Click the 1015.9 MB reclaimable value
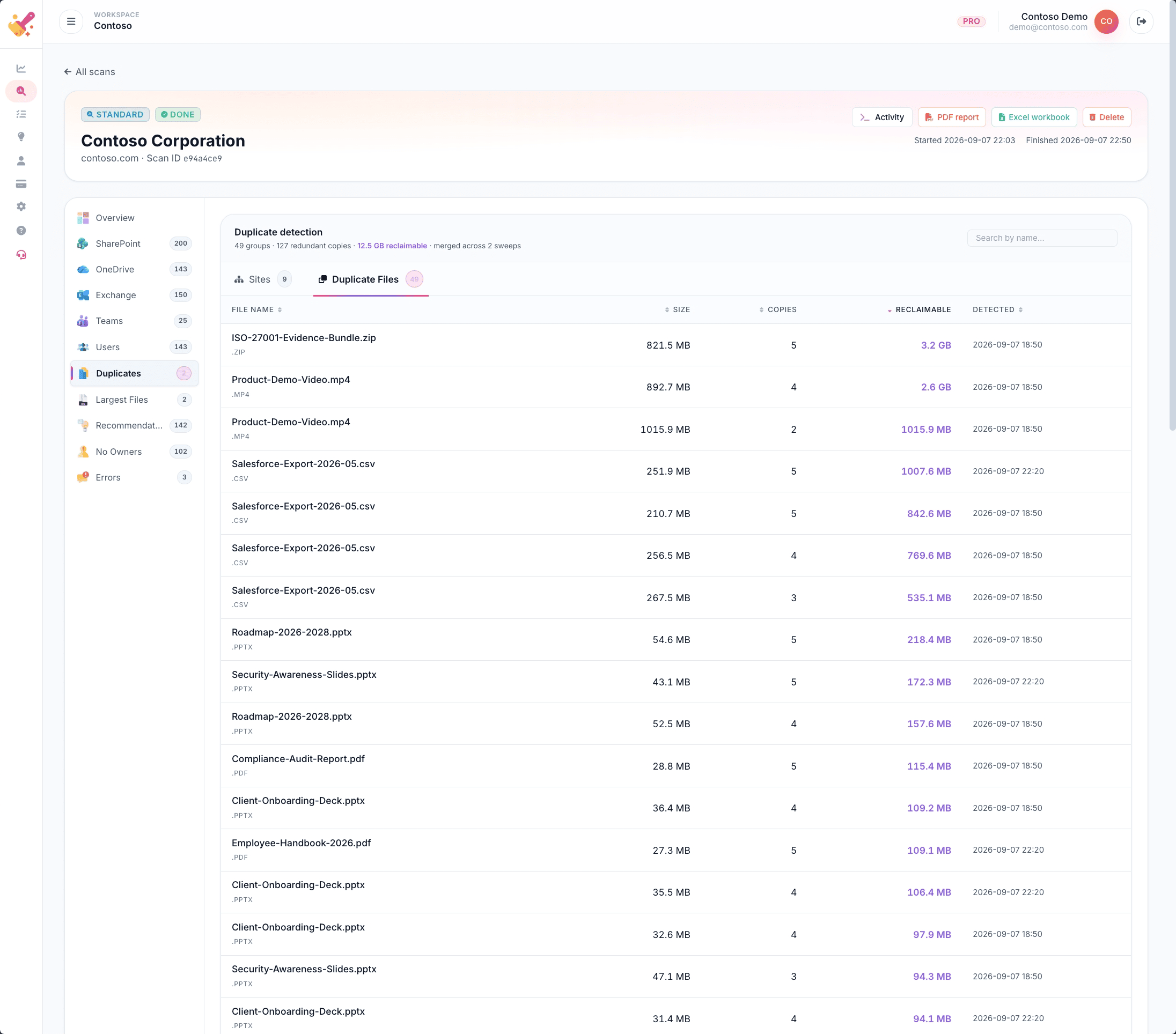Viewport: 1176px width, 1034px height. coord(926,429)
